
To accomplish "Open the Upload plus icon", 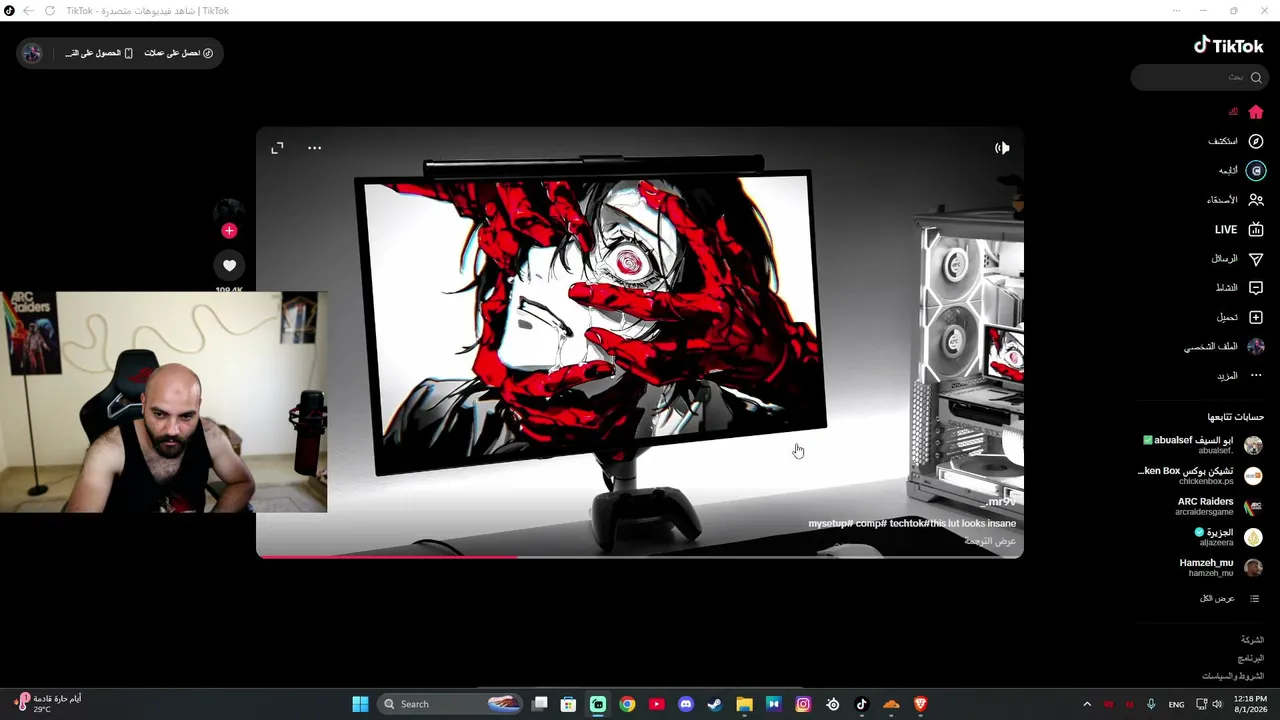I will (1256, 317).
